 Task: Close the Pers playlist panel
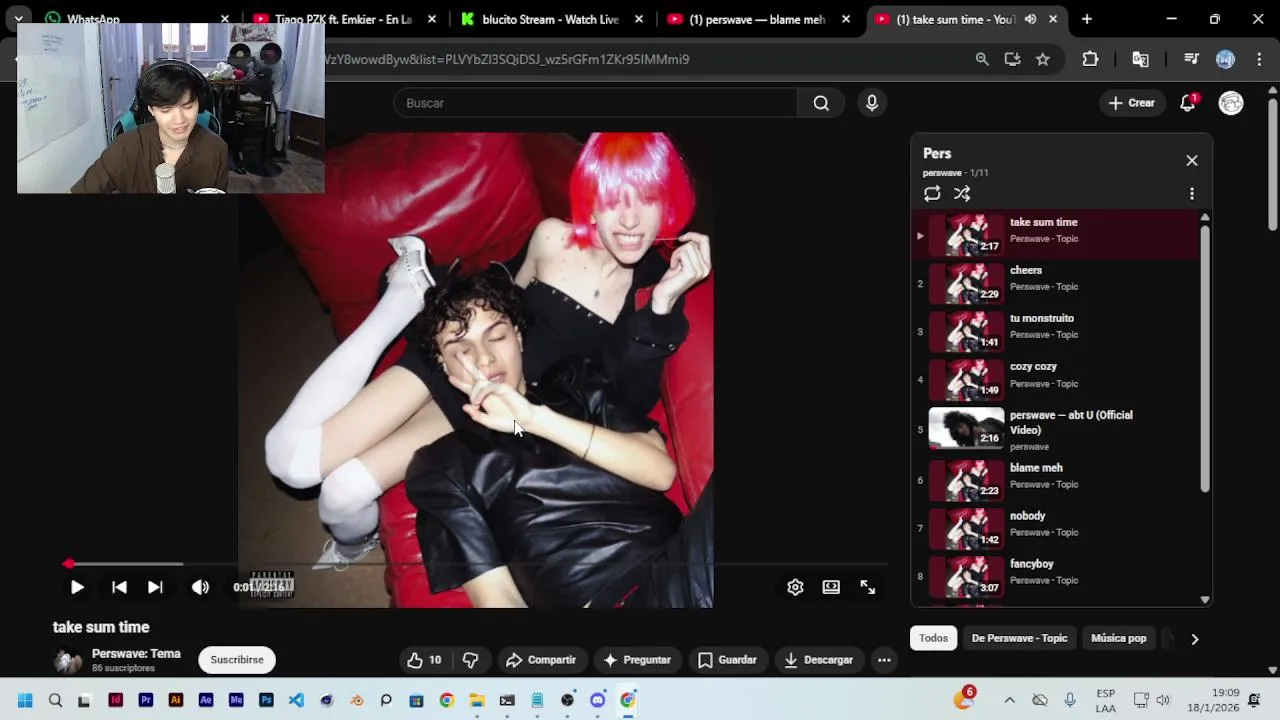[x=1192, y=160]
